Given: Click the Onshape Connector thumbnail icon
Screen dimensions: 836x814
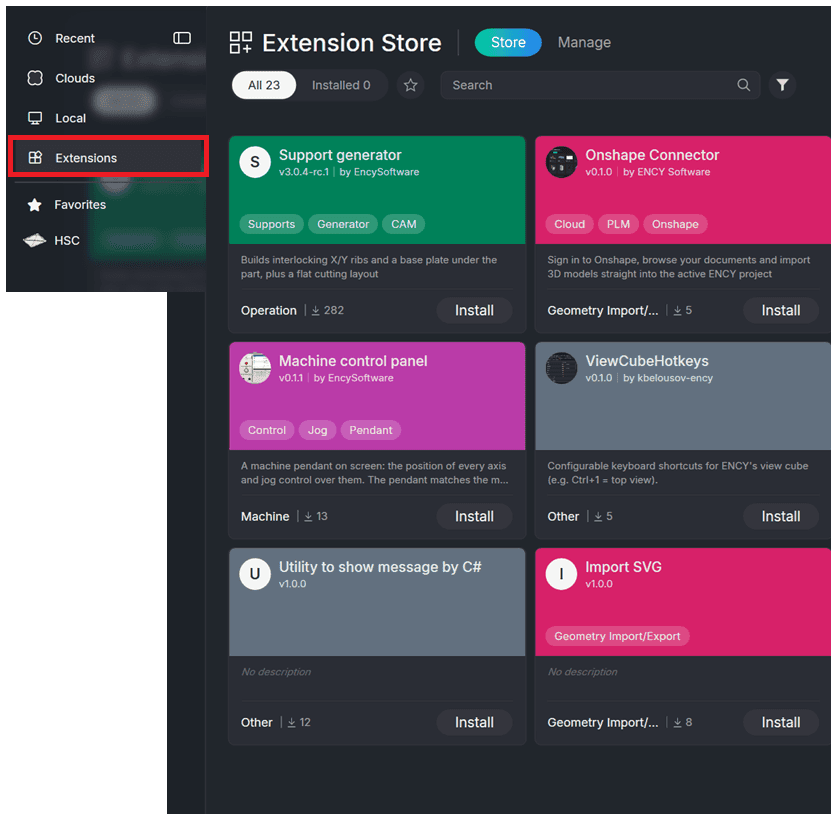Looking at the screenshot, I should coord(561,162).
